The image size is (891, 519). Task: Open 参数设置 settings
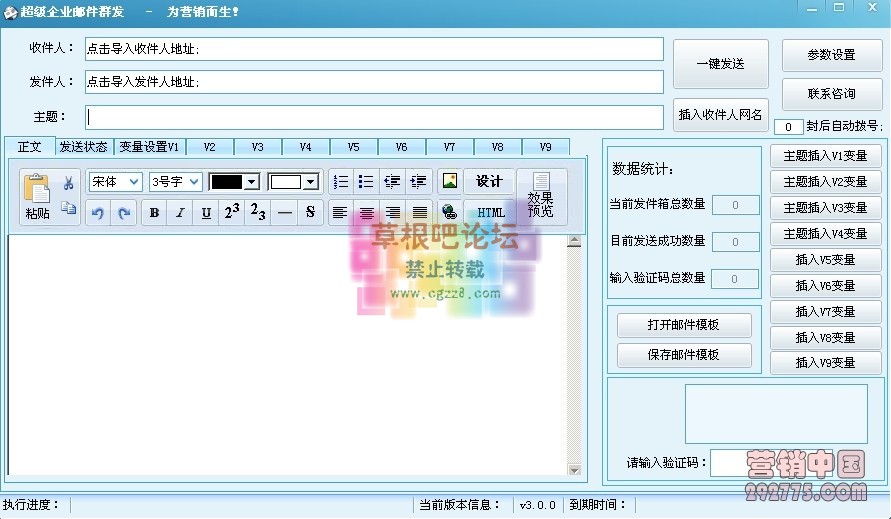[832, 55]
